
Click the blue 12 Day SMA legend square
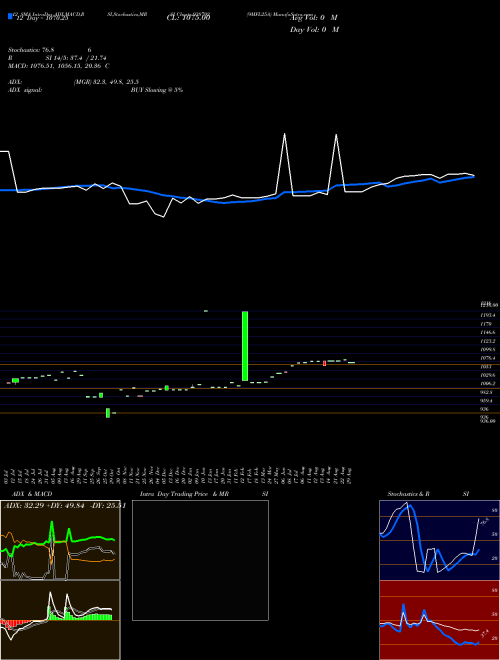[x=10, y=17]
